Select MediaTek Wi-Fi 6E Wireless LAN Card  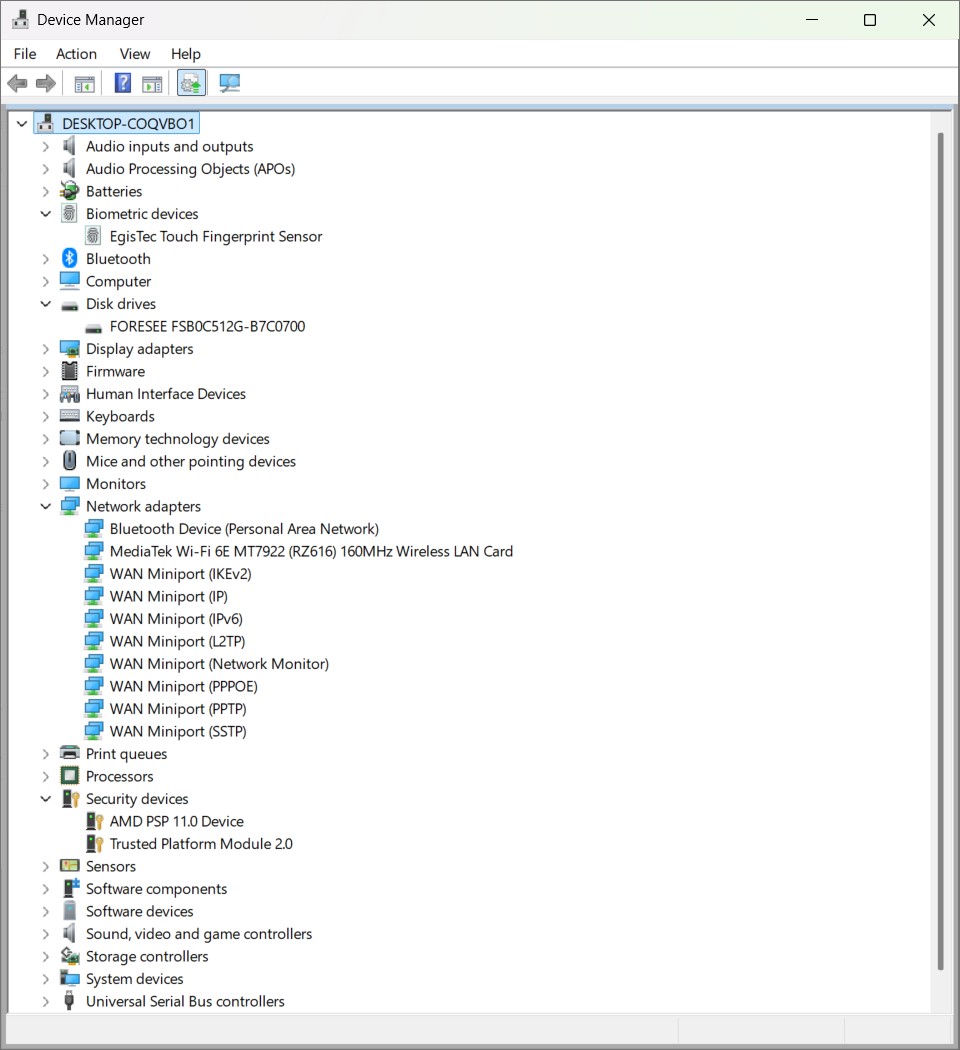pyautogui.click(x=310, y=551)
